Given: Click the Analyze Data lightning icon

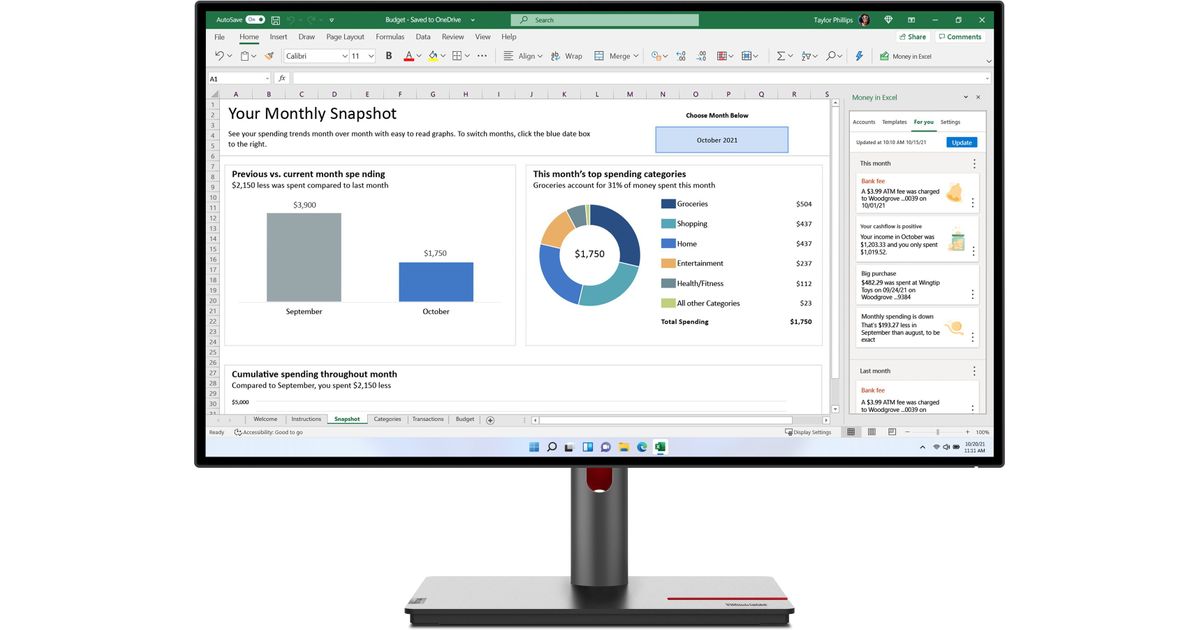Looking at the screenshot, I should click(x=858, y=56).
